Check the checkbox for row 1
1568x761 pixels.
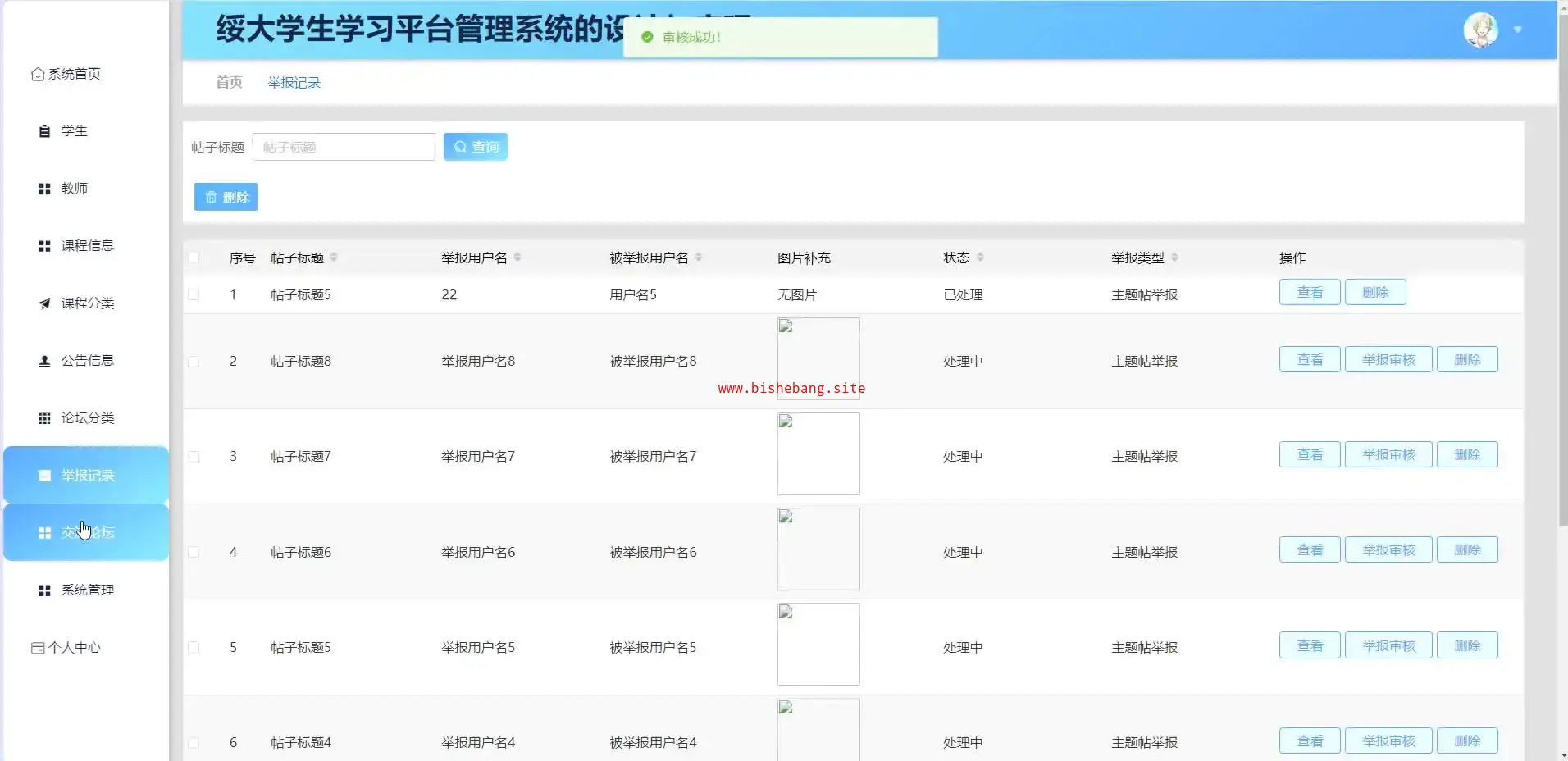(194, 294)
